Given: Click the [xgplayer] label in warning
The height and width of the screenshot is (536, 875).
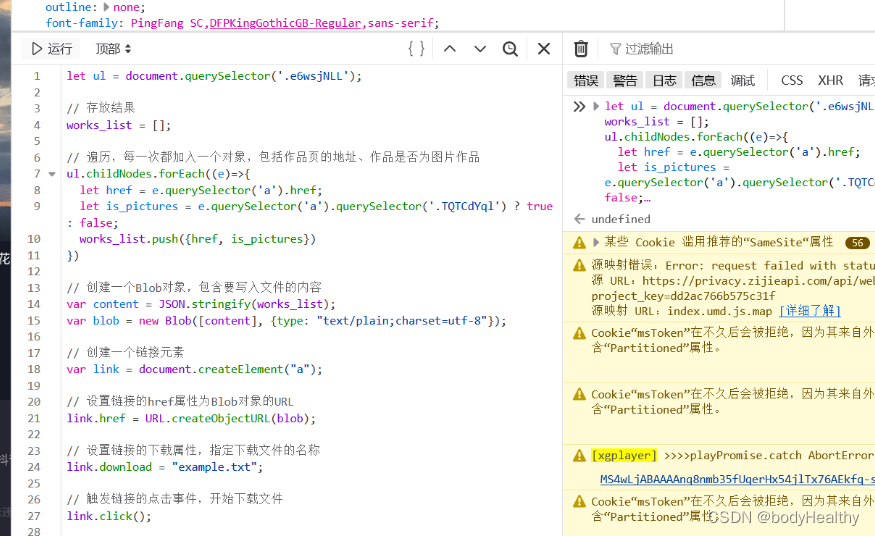Looking at the screenshot, I should [x=624, y=455].
